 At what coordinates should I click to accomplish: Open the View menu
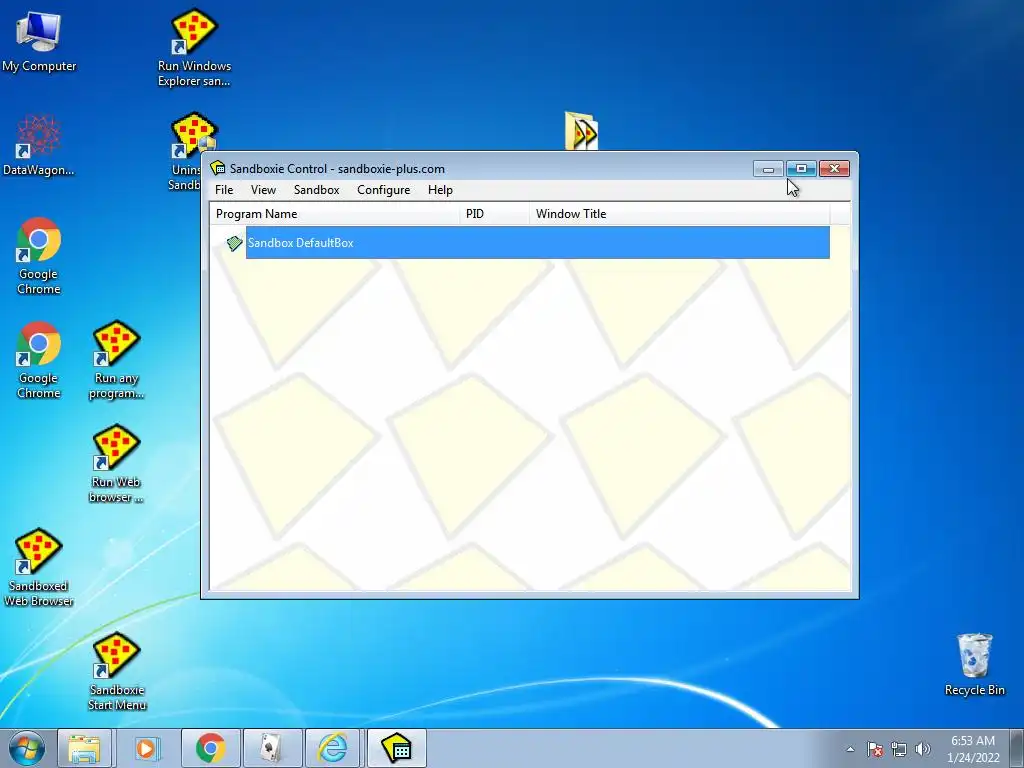pos(263,190)
